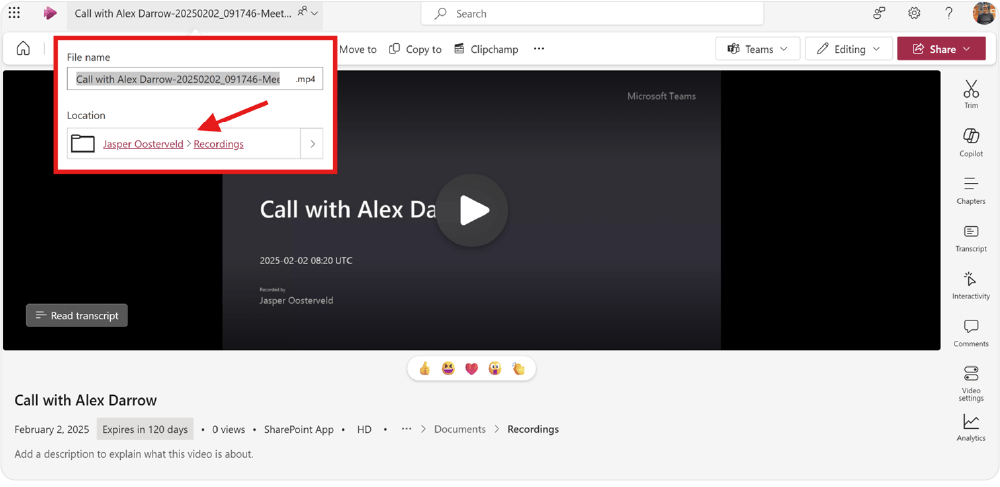
Task: Click Read transcript button
Action: click(x=77, y=316)
